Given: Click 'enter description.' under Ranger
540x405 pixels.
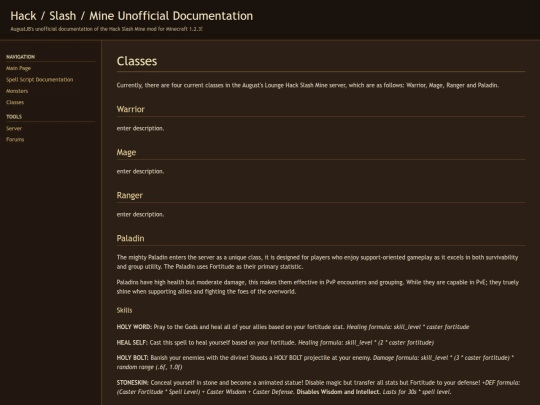Looking at the screenshot, I should (x=141, y=215).
